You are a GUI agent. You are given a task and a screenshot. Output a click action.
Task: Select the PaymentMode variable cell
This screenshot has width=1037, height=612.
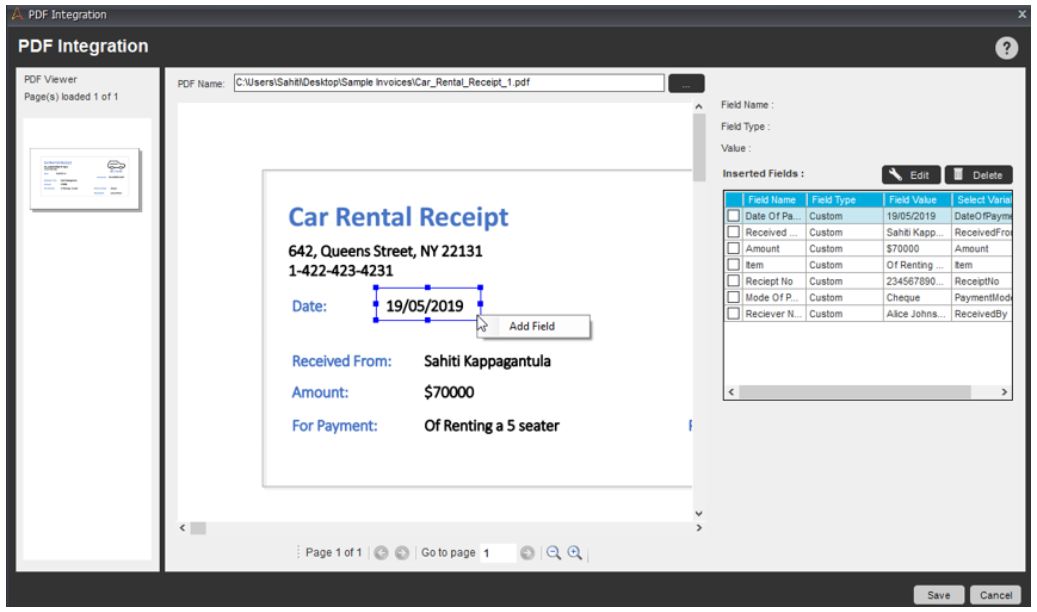[982, 298]
